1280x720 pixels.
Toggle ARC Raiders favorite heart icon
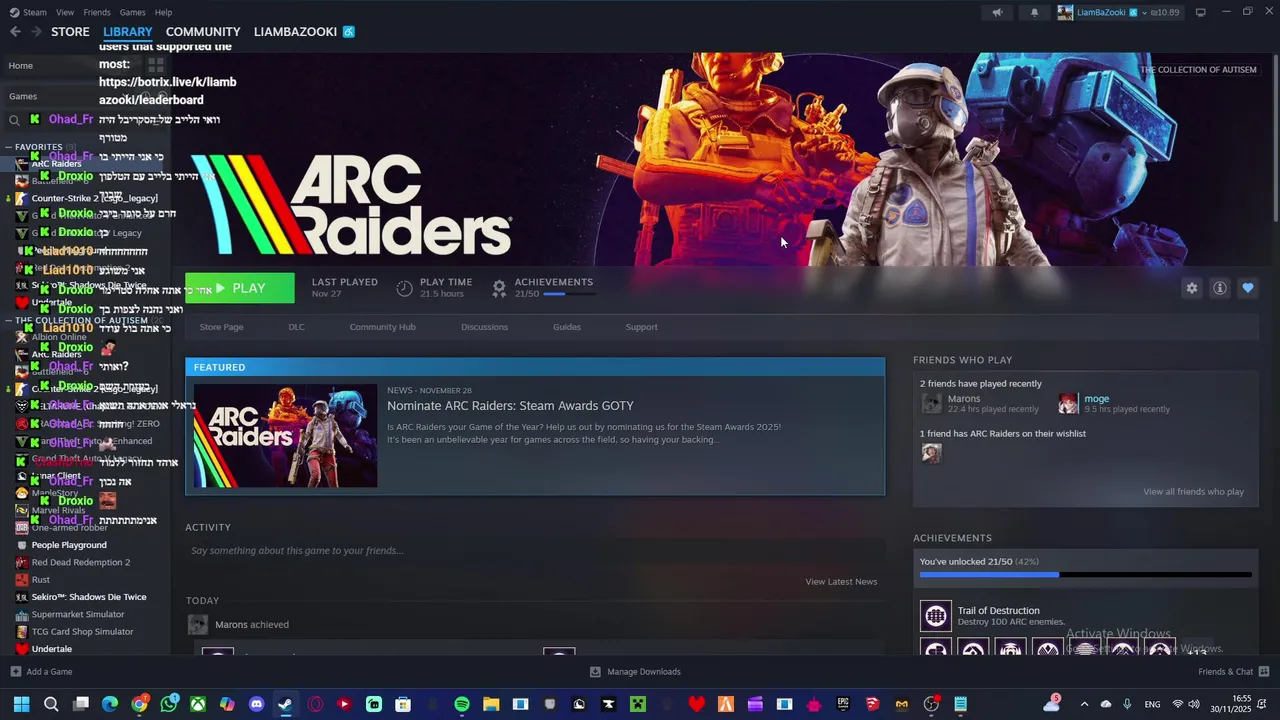click(1247, 288)
